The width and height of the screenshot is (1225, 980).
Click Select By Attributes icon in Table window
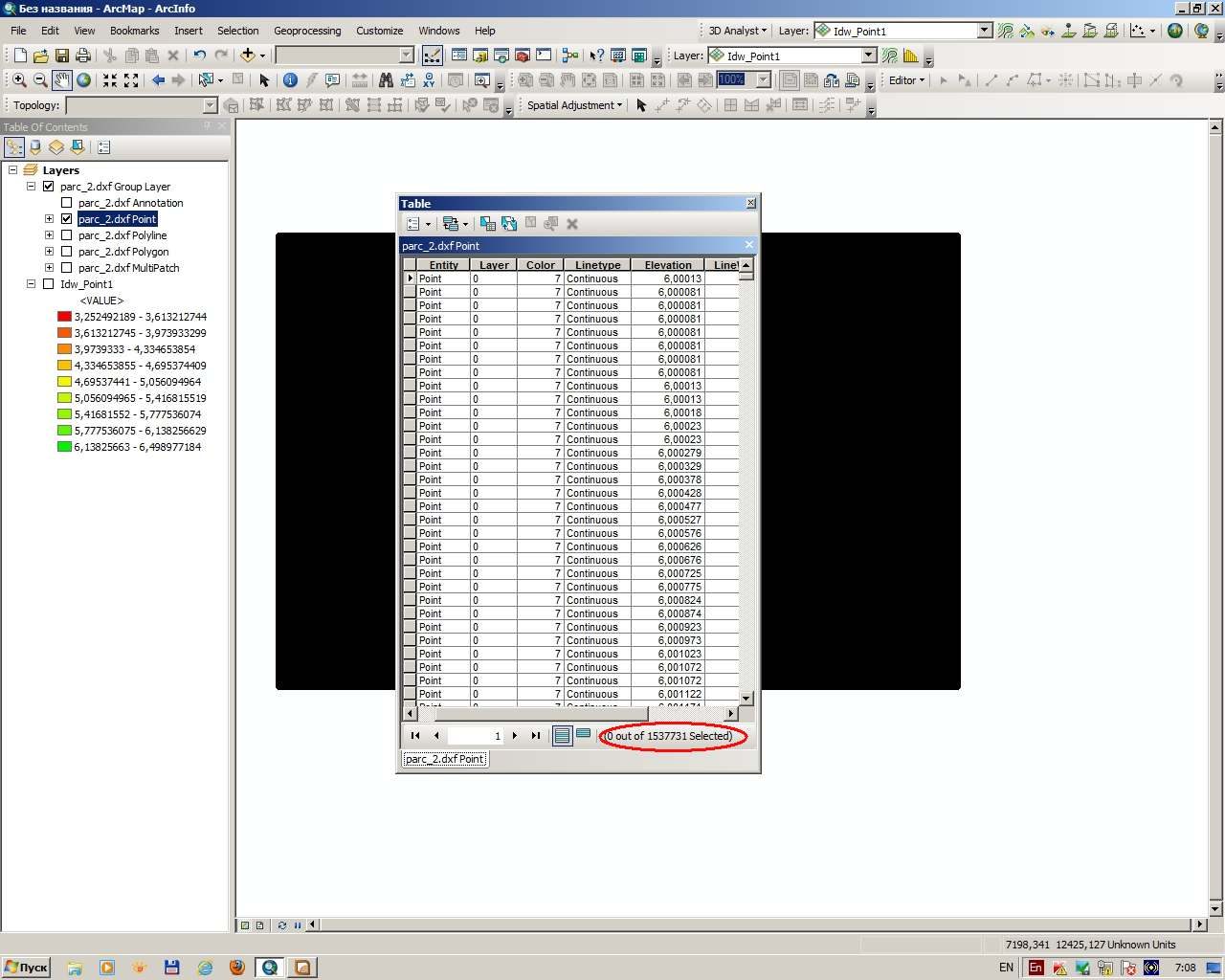(x=488, y=224)
